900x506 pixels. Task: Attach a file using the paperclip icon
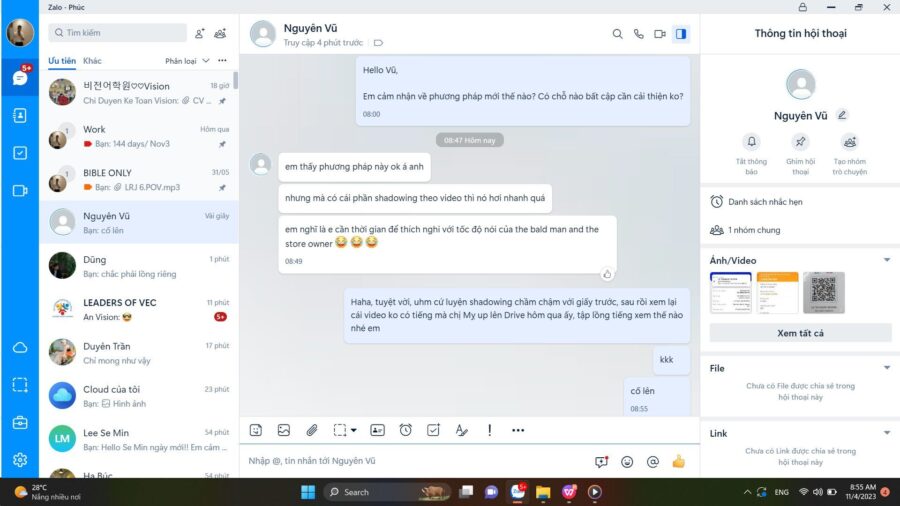tap(312, 430)
